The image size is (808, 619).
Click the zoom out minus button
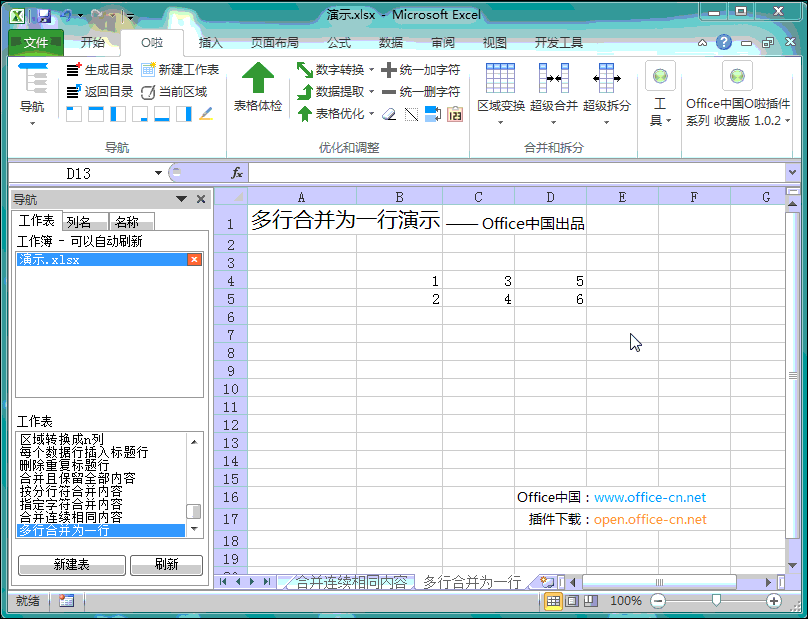click(x=658, y=601)
